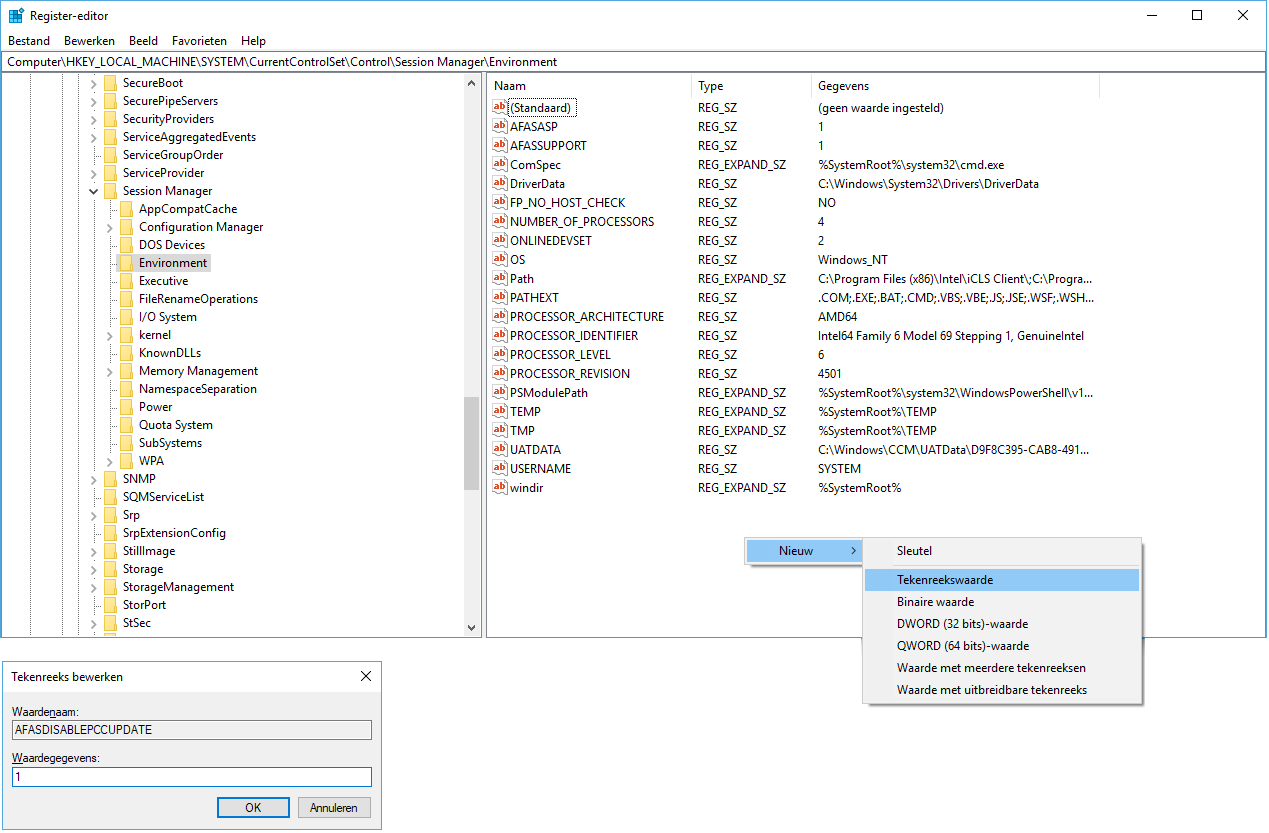Screen dimensions: 1269x833
Task: Click the ab icon of UATDATA value
Action: point(501,449)
